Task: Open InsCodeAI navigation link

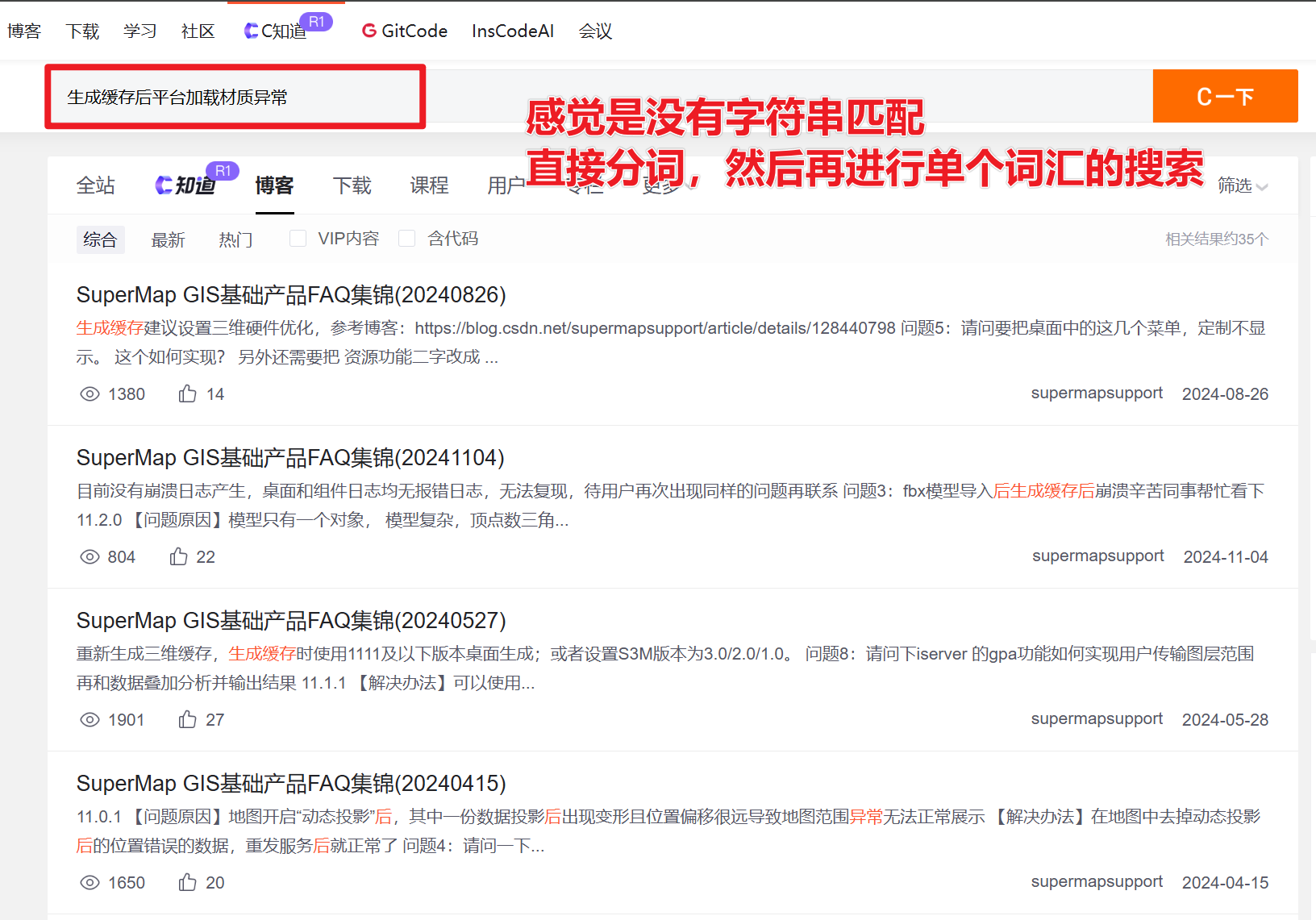Action: coord(513,31)
